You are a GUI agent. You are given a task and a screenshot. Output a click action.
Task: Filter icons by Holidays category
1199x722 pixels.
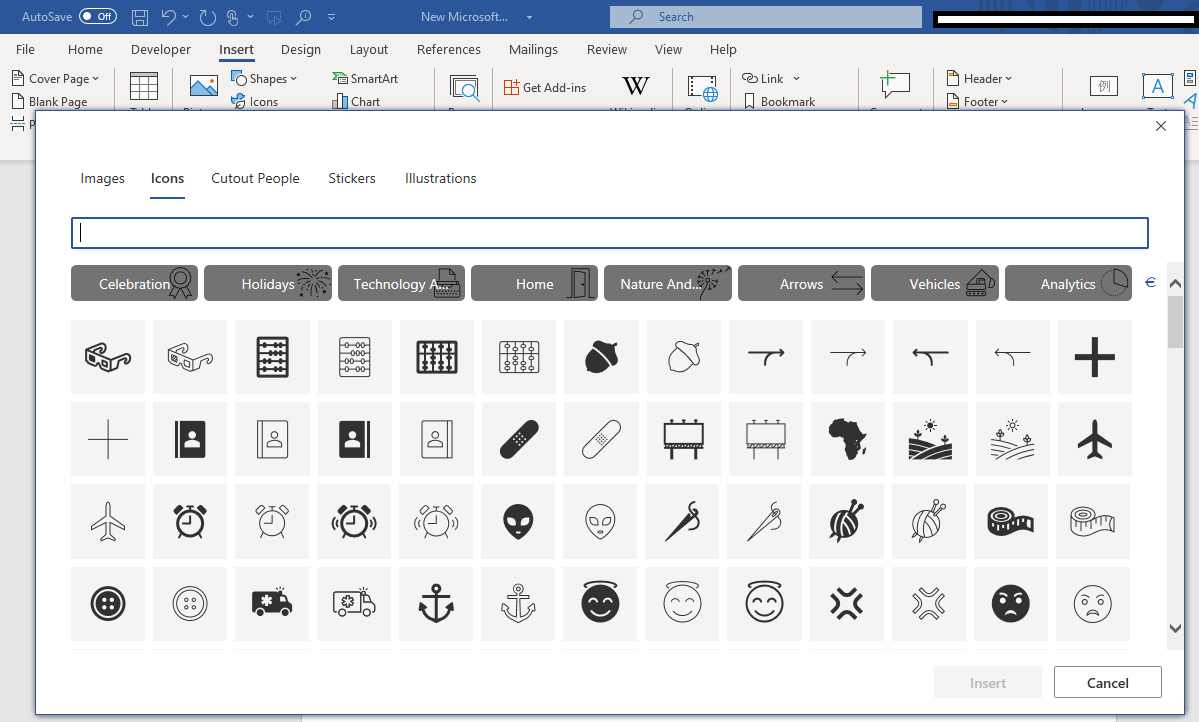[268, 283]
